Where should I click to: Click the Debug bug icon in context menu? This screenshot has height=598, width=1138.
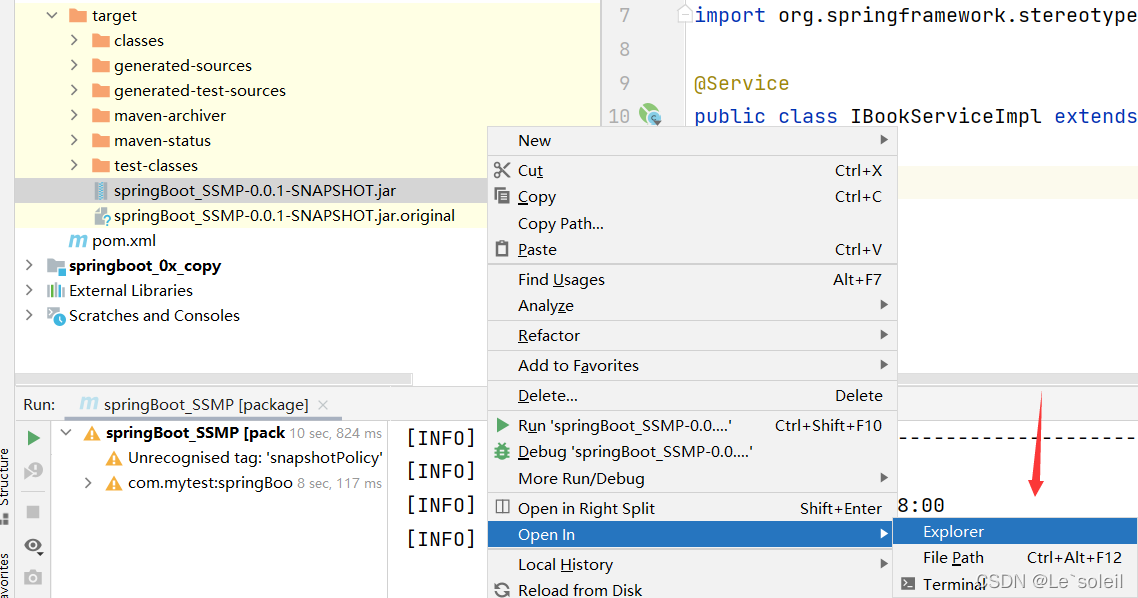502,452
